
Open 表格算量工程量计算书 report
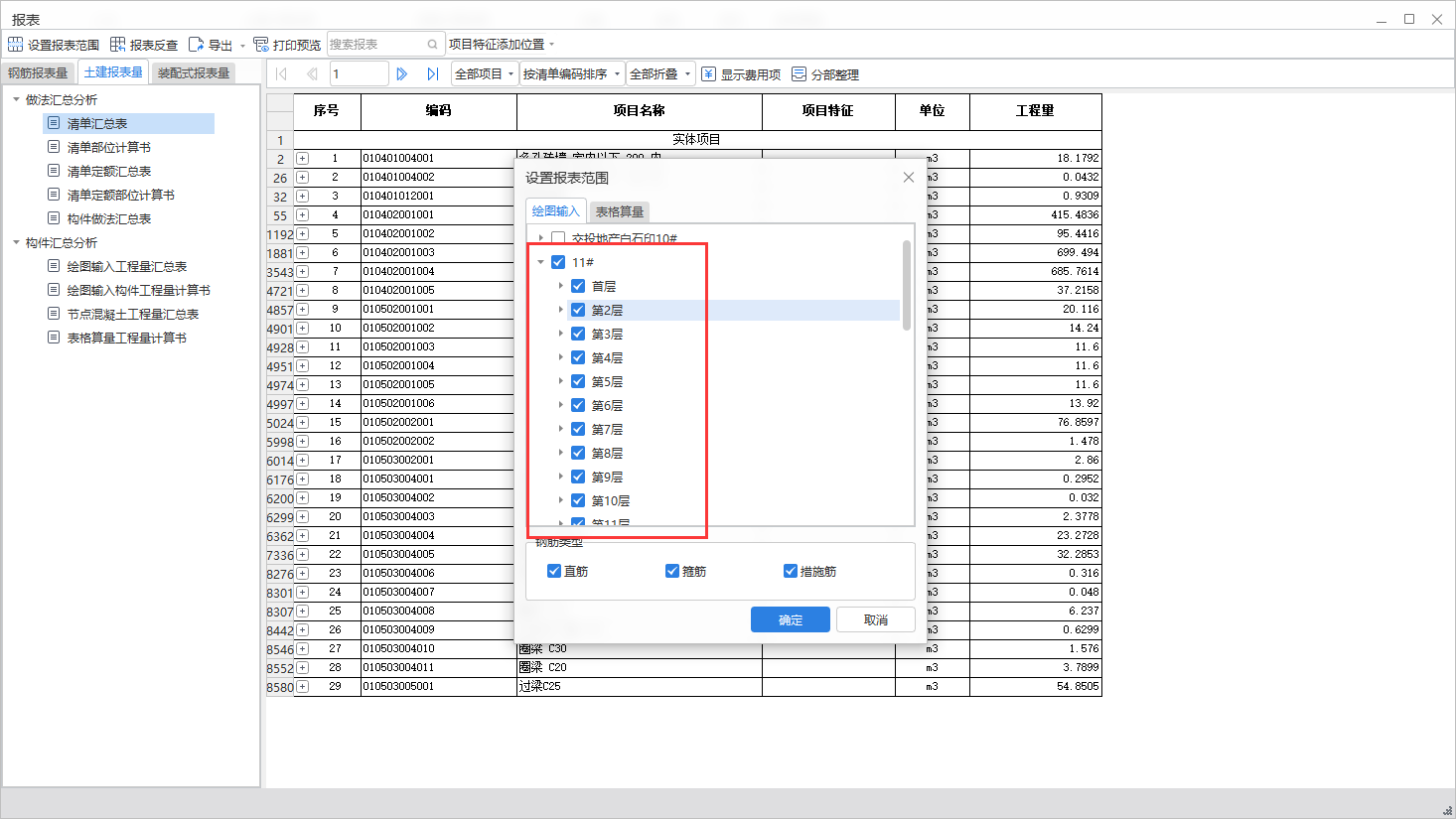(x=126, y=338)
